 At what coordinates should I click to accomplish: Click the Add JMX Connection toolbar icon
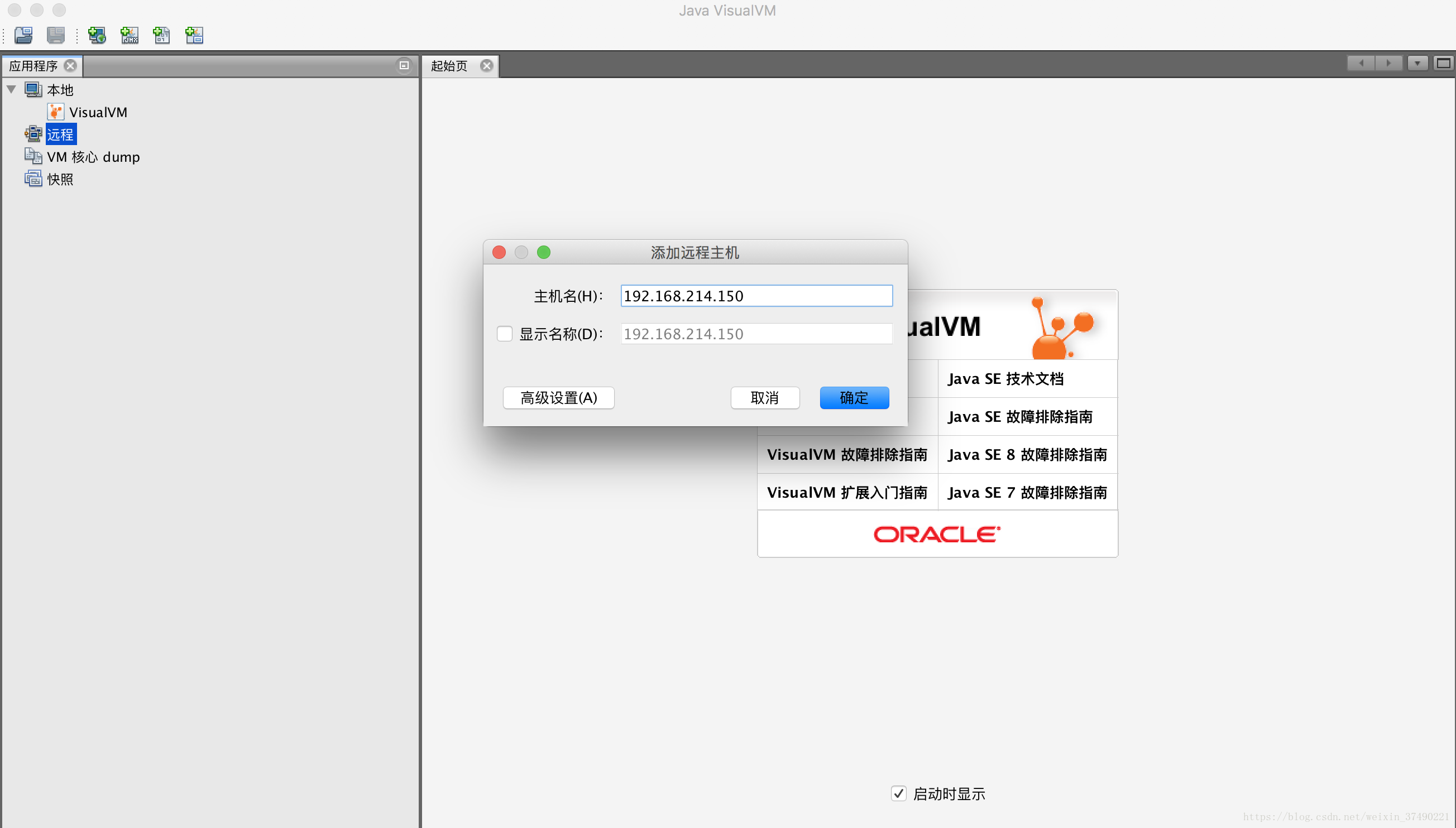click(x=130, y=35)
